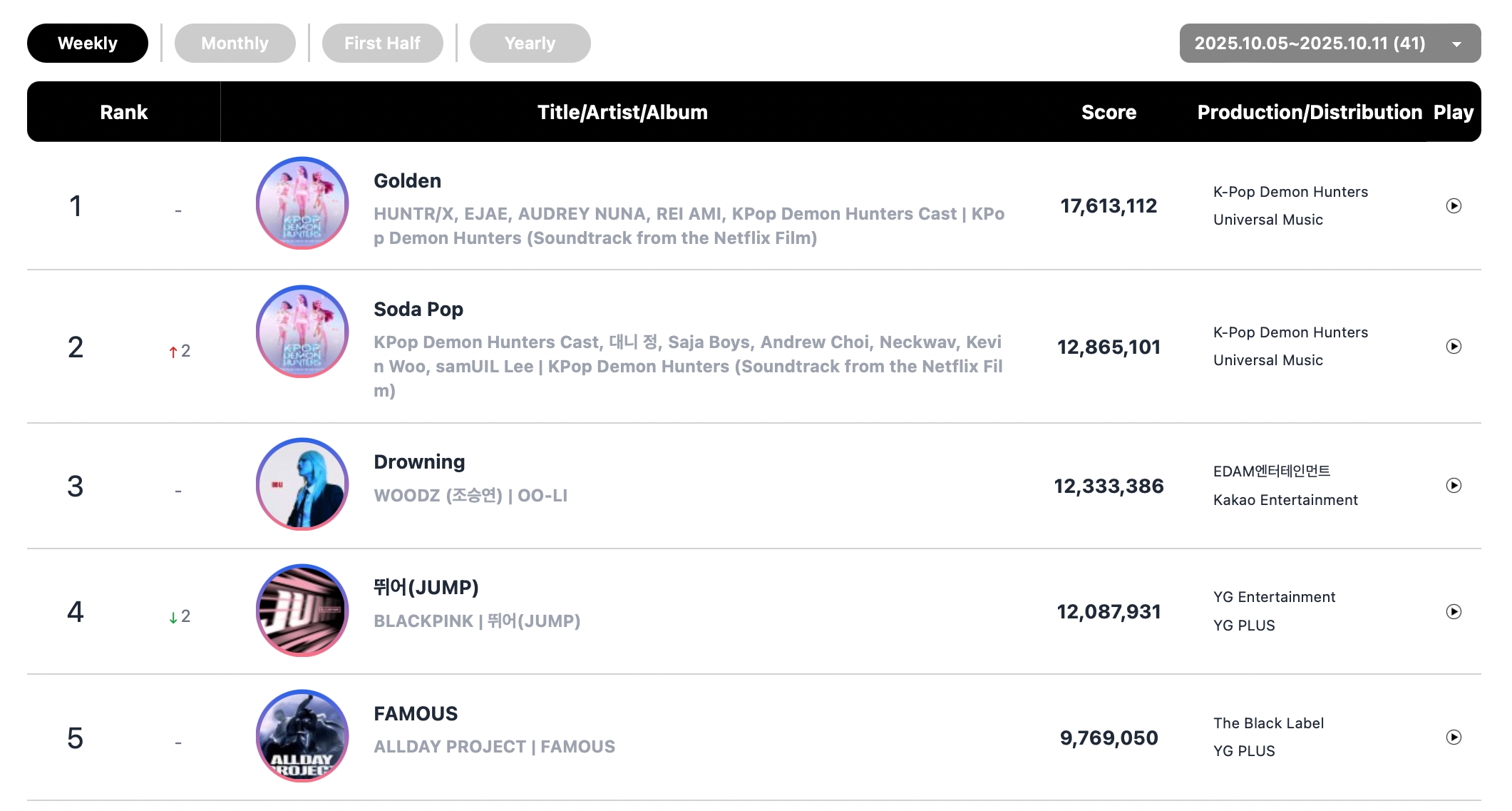Click the Rank column header
1512x811 pixels.
(123, 112)
